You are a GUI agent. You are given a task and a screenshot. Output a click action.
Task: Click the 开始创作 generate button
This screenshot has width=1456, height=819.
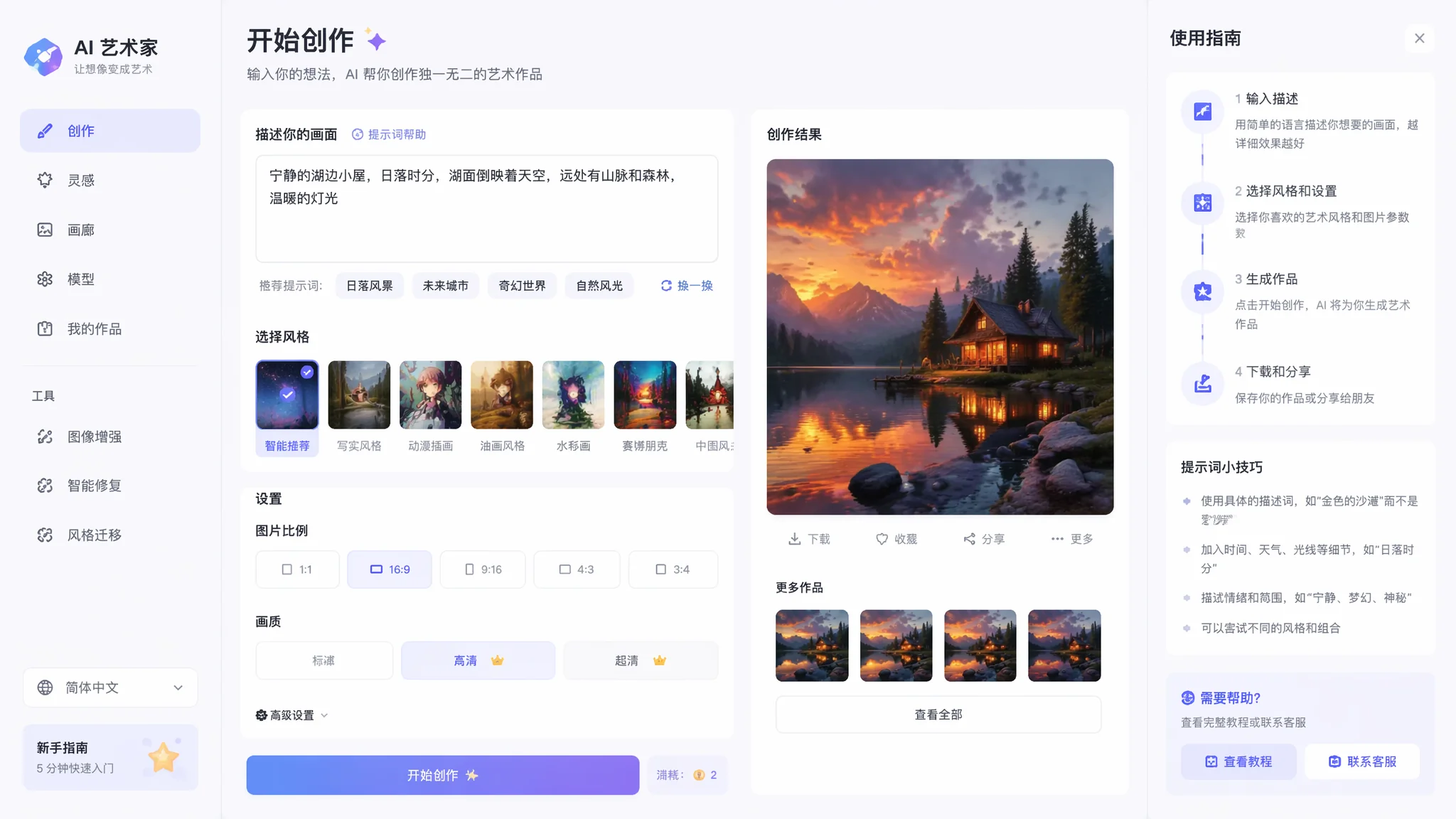pos(443,775)
